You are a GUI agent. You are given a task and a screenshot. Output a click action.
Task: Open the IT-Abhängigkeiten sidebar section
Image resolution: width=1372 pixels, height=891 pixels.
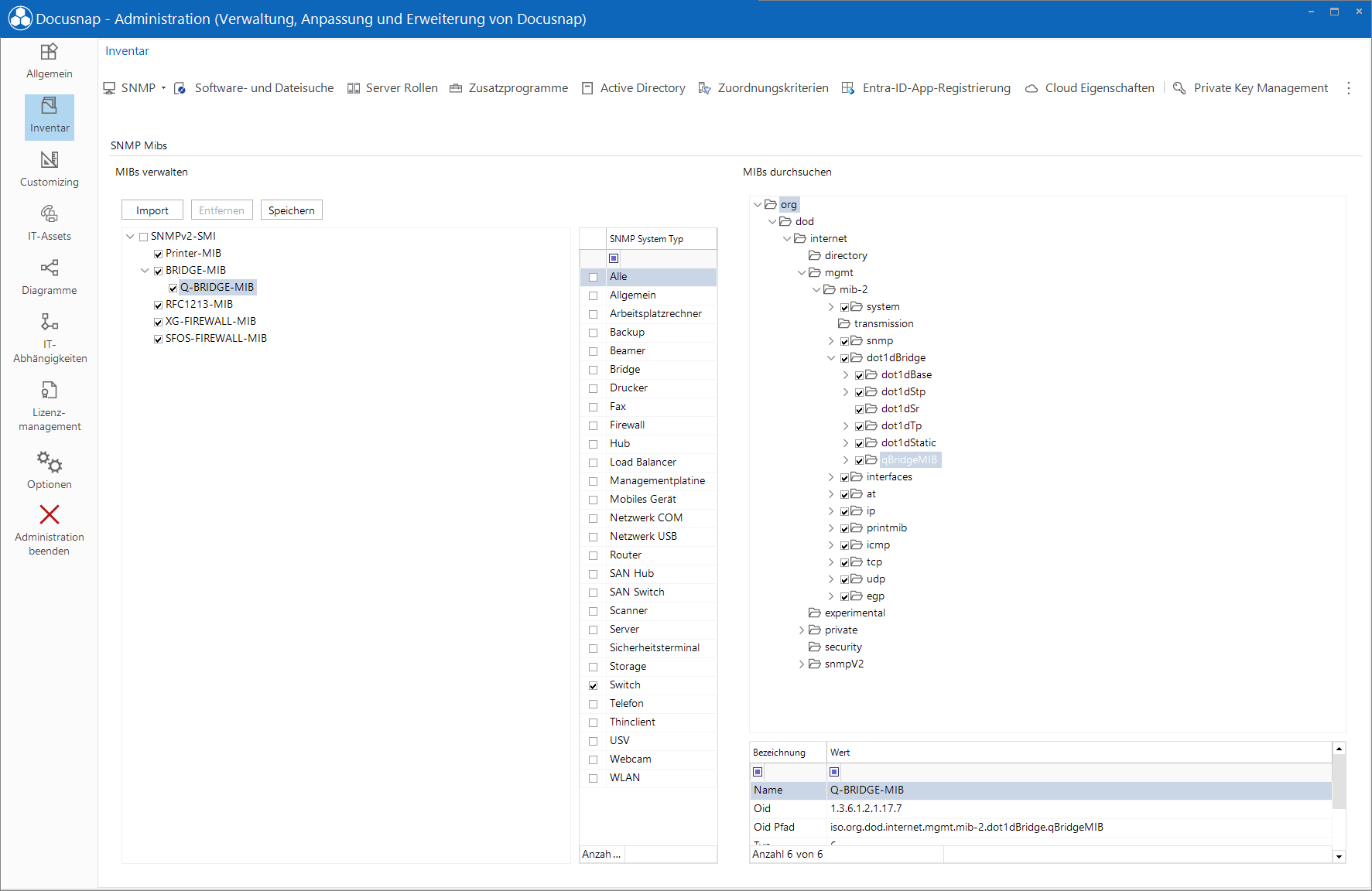tap(50, 338)
